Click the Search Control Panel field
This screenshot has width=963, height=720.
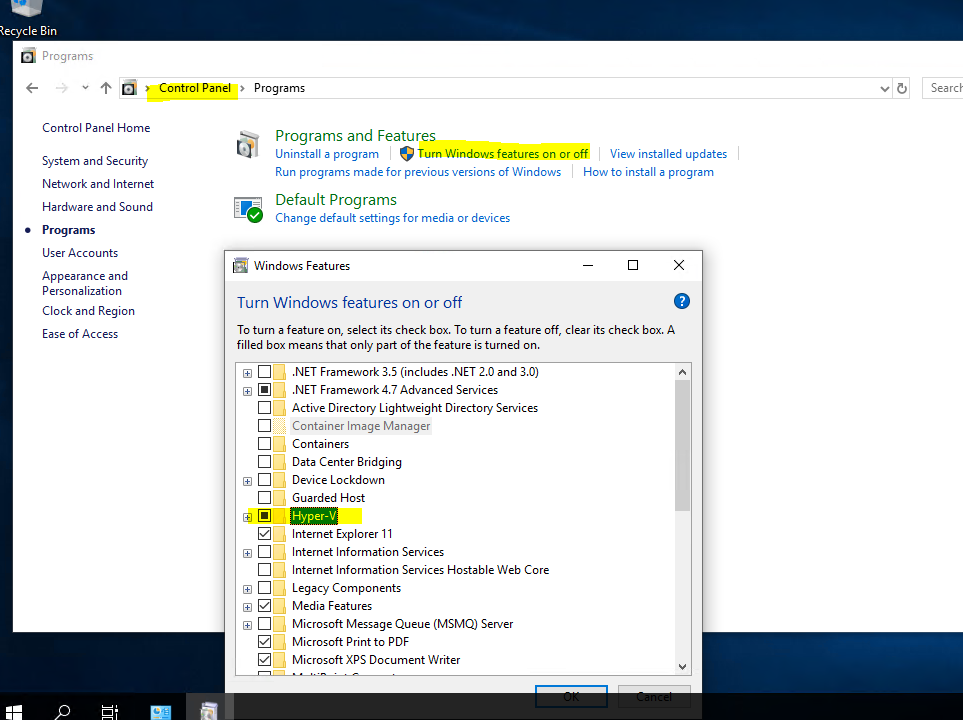(943, 88)
